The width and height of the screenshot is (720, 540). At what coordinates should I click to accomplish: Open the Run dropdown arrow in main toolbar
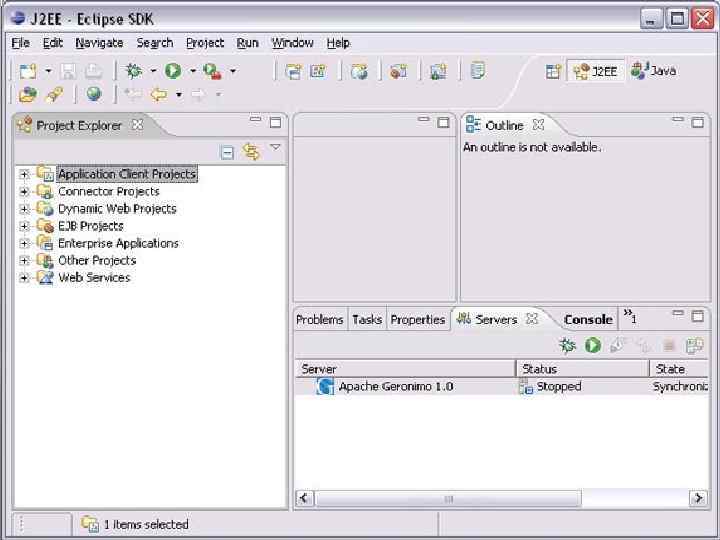pyautogui.click(x=193, y=71)
